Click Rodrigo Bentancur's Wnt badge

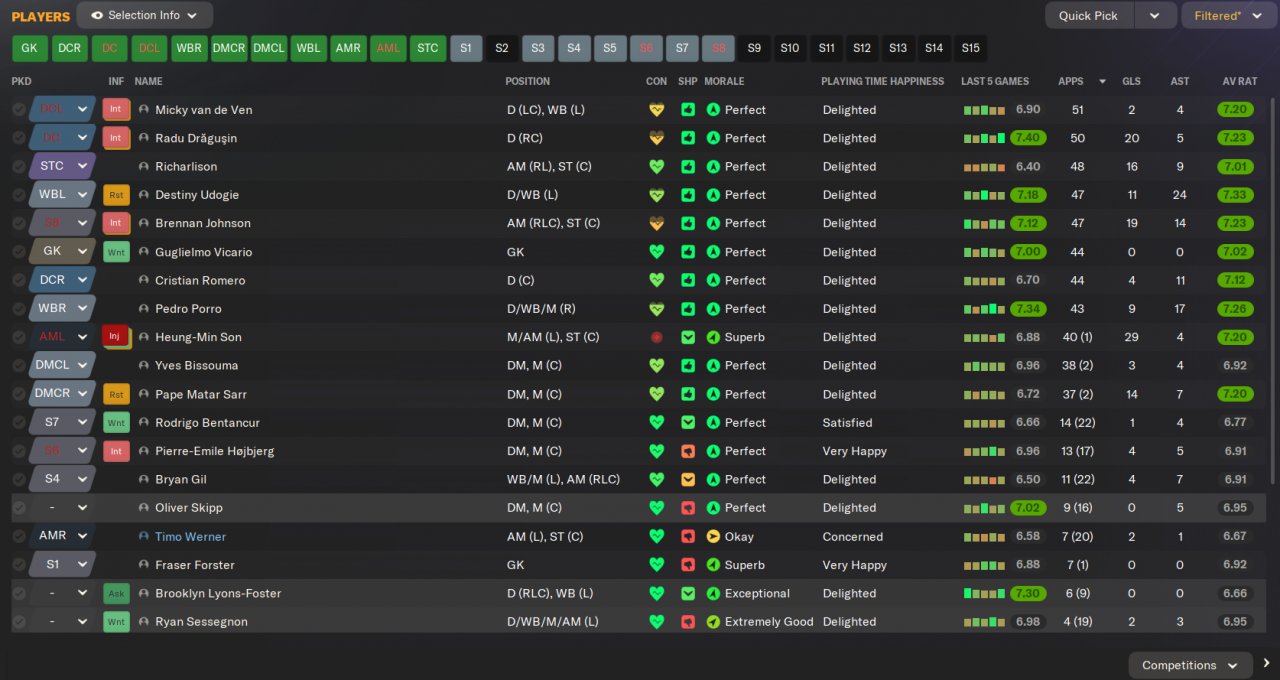tap(116, 422)
